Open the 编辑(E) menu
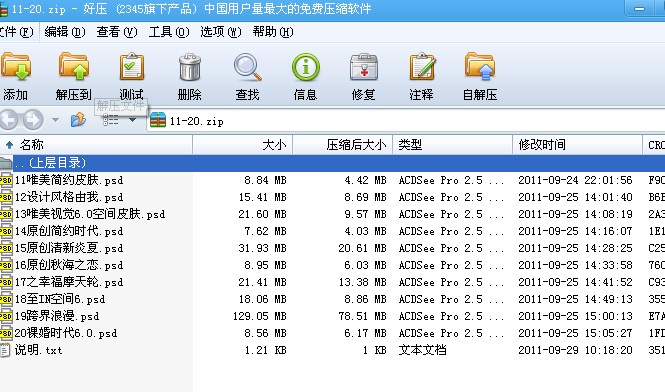Image resolution: width=665 pixels, height=392 pixels. 65,32
